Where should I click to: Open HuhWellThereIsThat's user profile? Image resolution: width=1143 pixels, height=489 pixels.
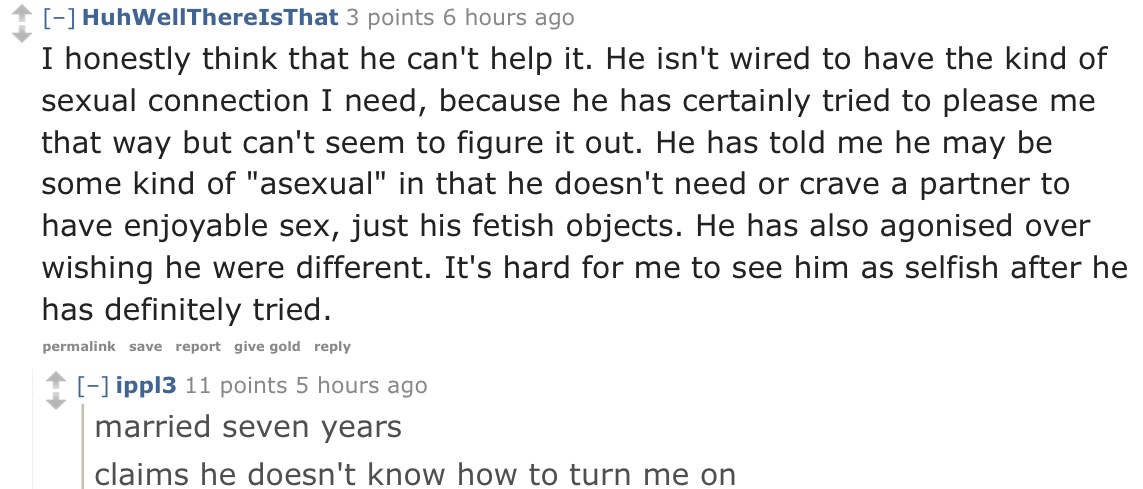coord(211,17)
